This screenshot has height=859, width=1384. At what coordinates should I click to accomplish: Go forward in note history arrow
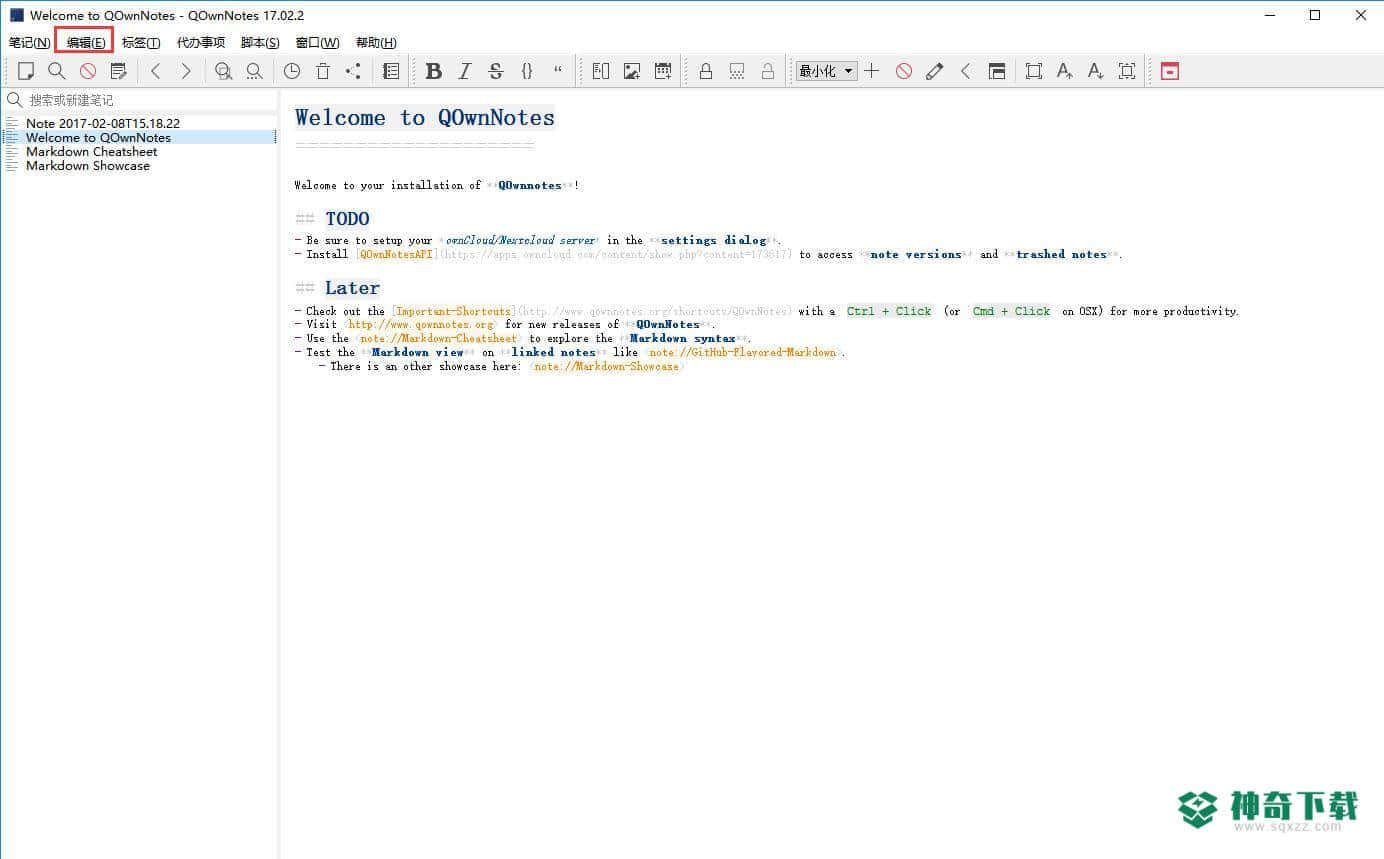click(186, 71)
